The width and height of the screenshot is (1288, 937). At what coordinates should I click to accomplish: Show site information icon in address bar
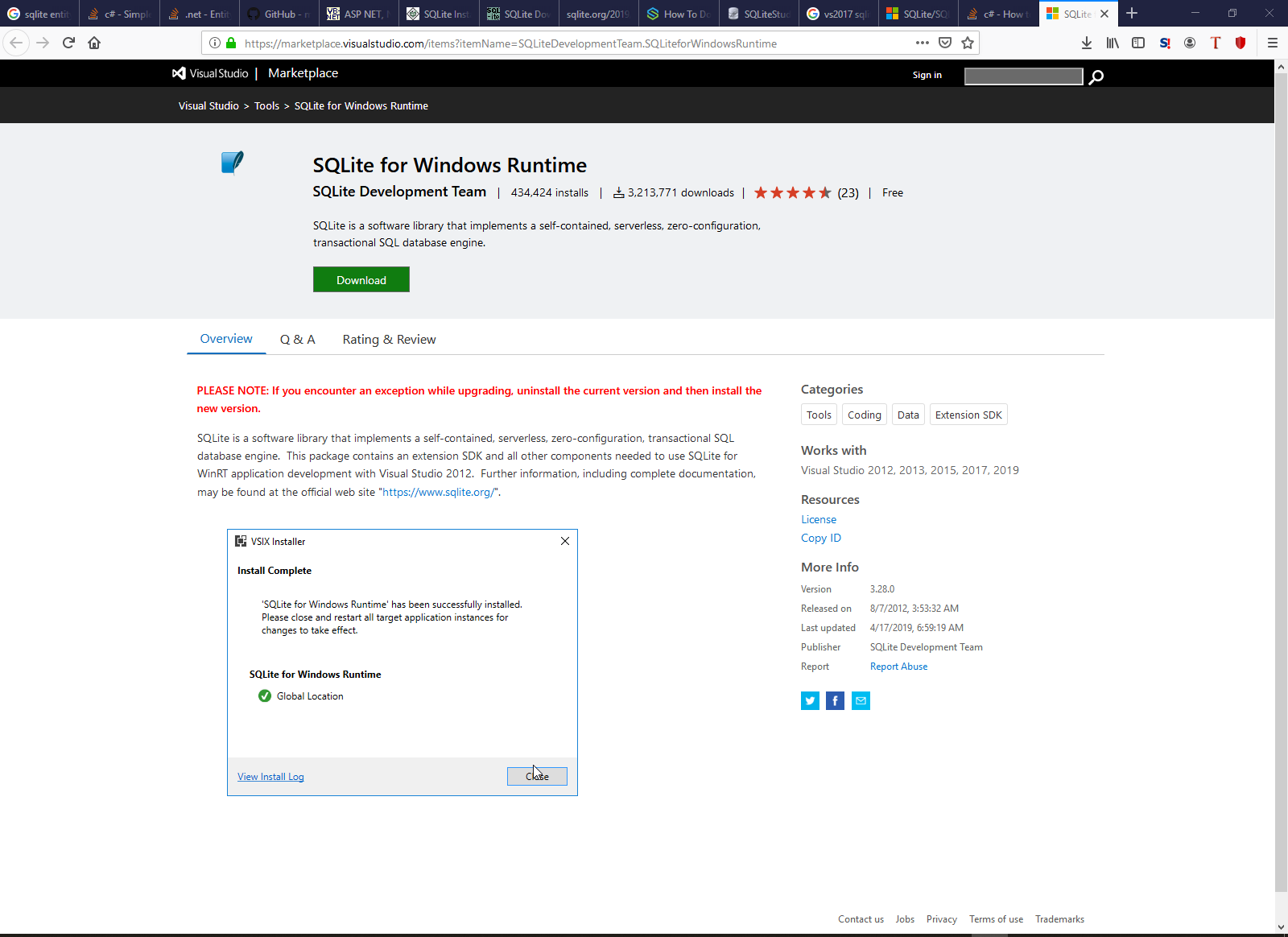(x=215, y=43)
